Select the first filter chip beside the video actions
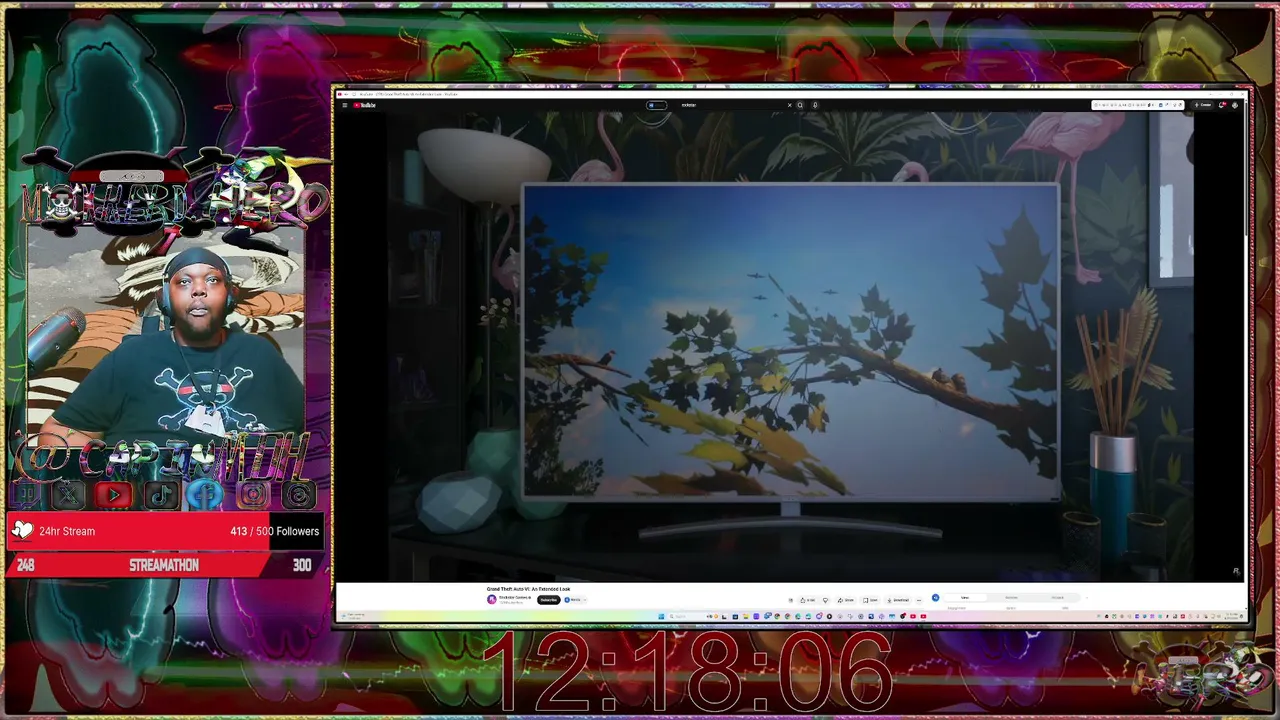Screen dimensions: 1280x720 [x=965, y=598]
